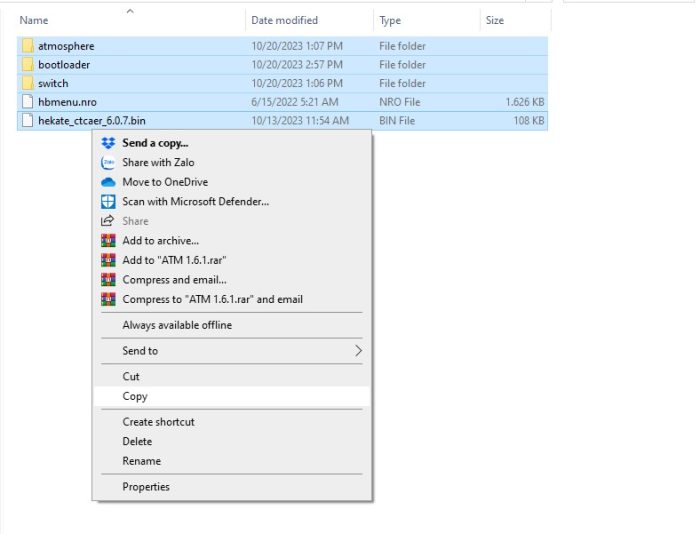
Task: Click the bootloader folder icon
Action: (x=27, y=65)
